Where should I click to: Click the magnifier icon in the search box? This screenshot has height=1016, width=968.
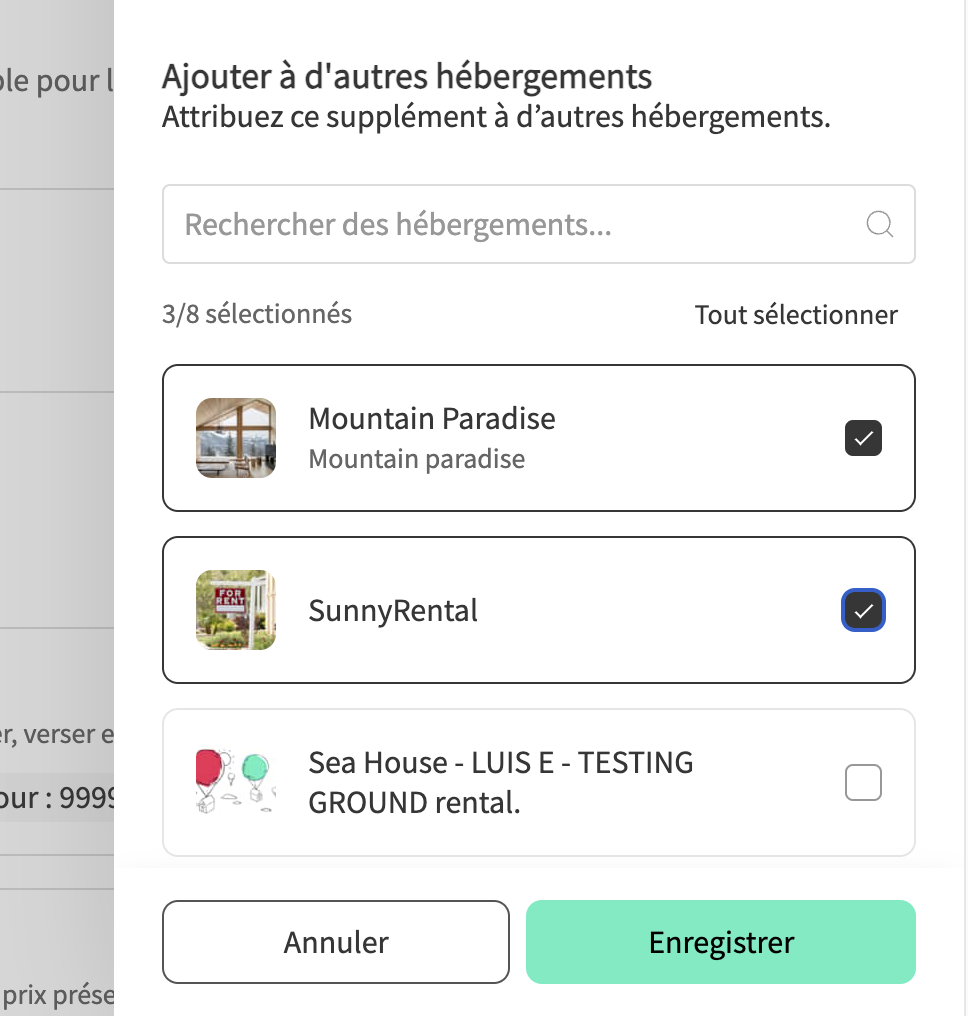(879, 224)
